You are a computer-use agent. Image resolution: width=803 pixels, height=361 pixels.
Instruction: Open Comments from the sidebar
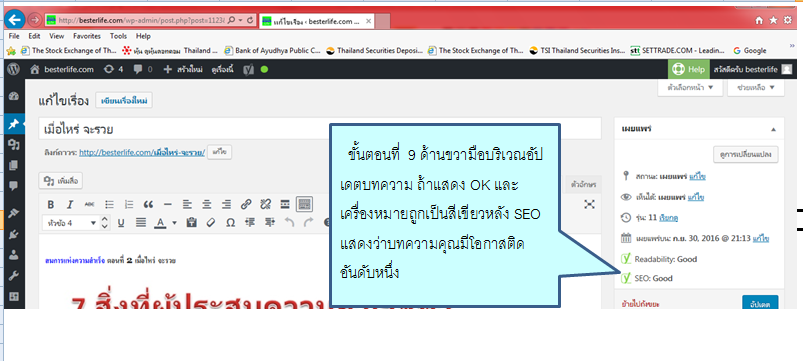[x=14, y=185]
